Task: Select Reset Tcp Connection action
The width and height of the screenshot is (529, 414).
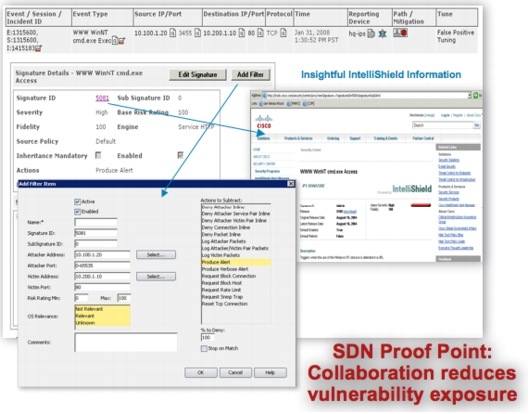Action: point(236,304)
